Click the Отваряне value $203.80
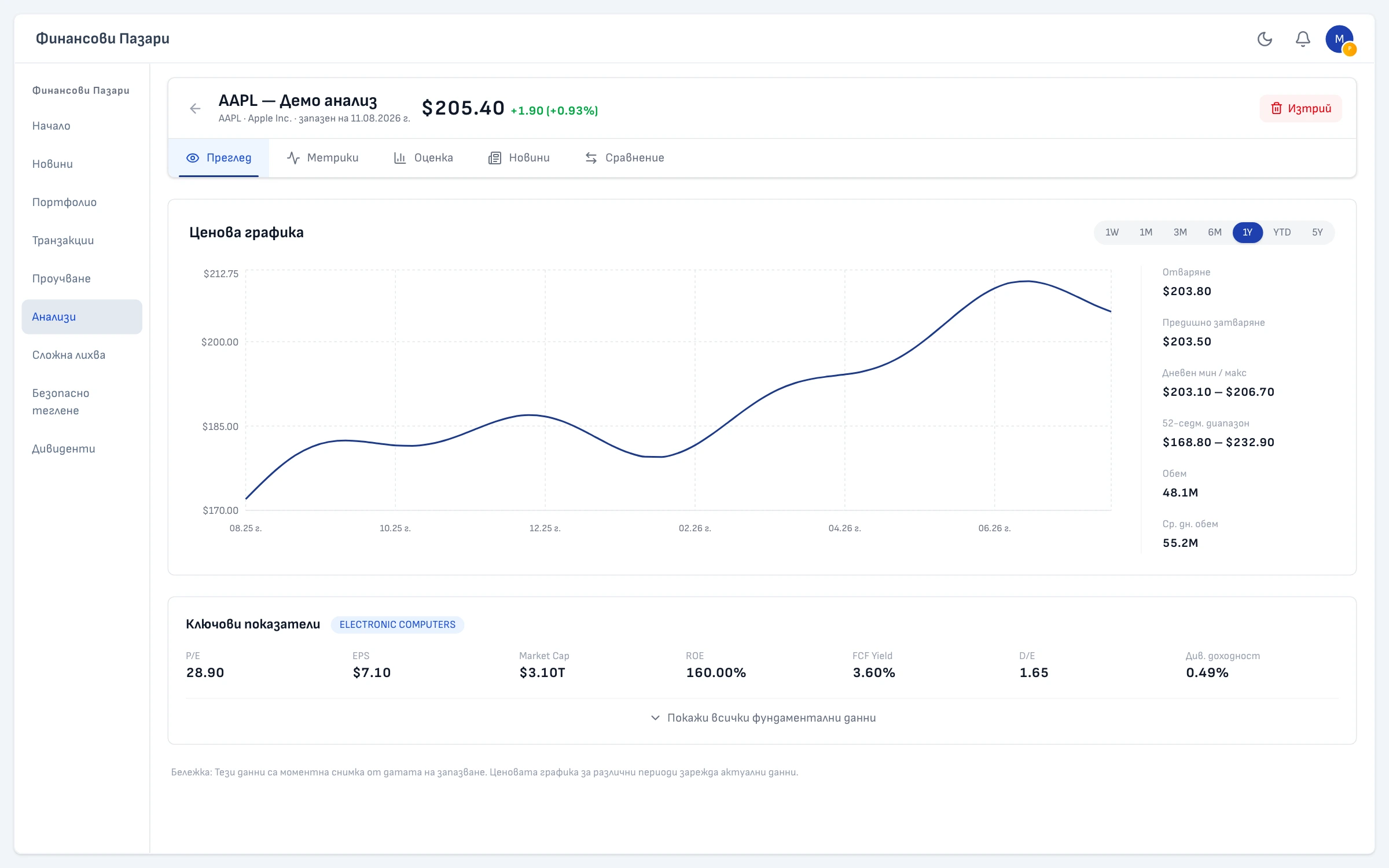 pos(1186,291)
